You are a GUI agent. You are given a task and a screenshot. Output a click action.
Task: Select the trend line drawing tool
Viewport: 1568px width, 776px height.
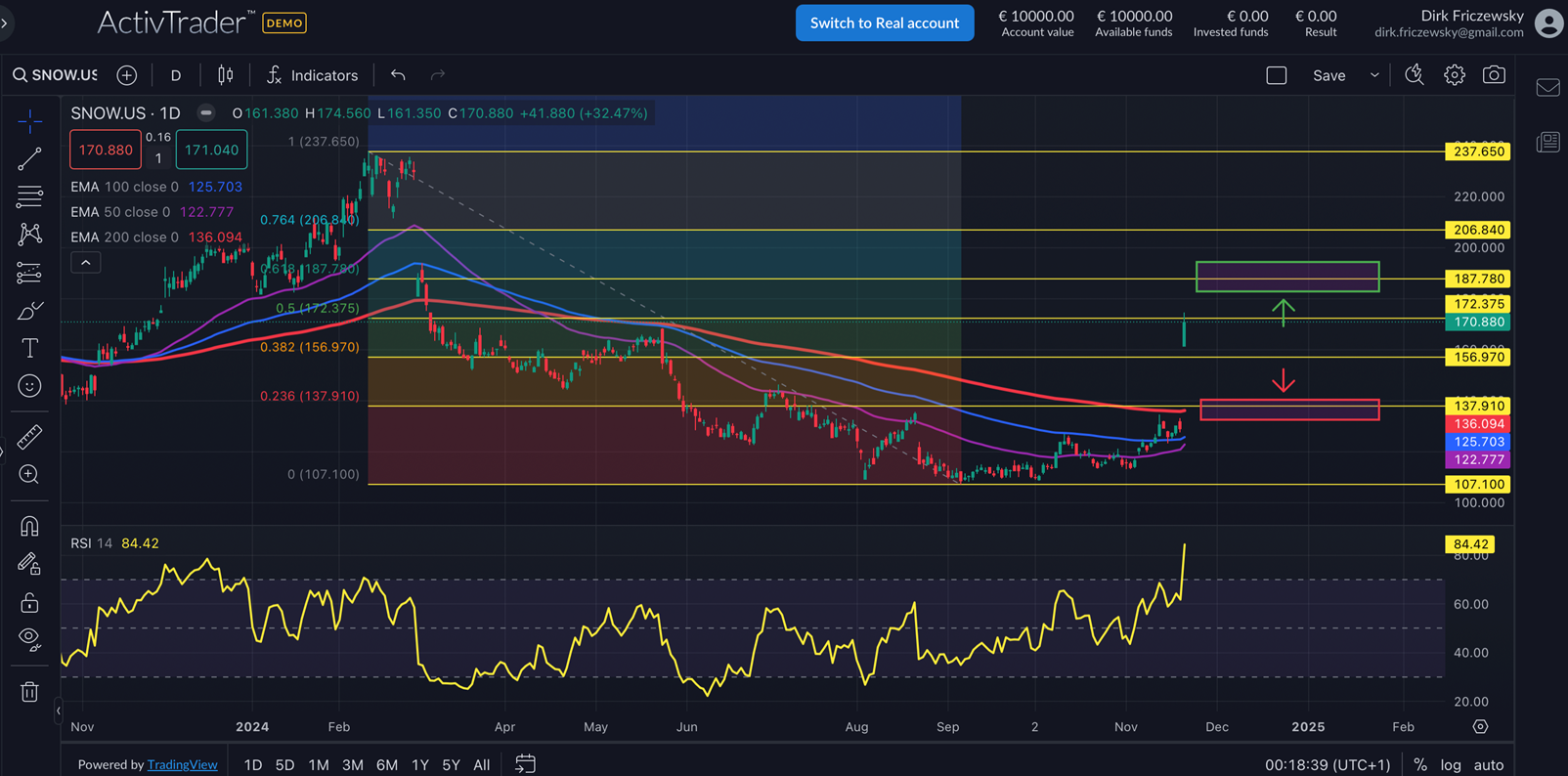click(29, 158)
